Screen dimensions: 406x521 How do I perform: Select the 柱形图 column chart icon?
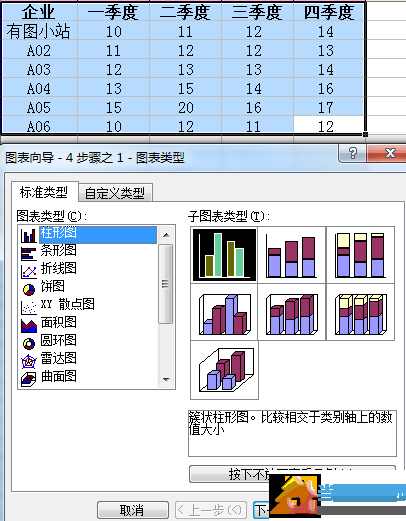pyautogui.click(x=29, y=235)
